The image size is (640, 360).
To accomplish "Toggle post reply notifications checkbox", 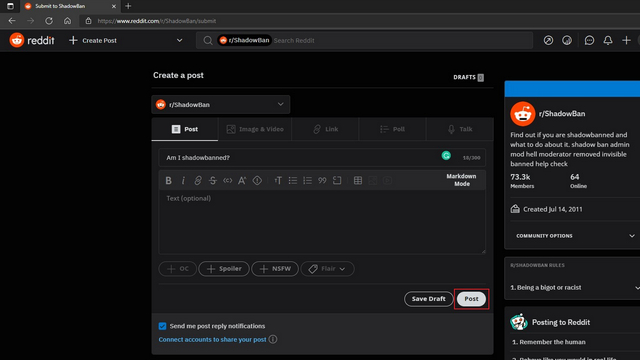I will (x=162, y=326).
